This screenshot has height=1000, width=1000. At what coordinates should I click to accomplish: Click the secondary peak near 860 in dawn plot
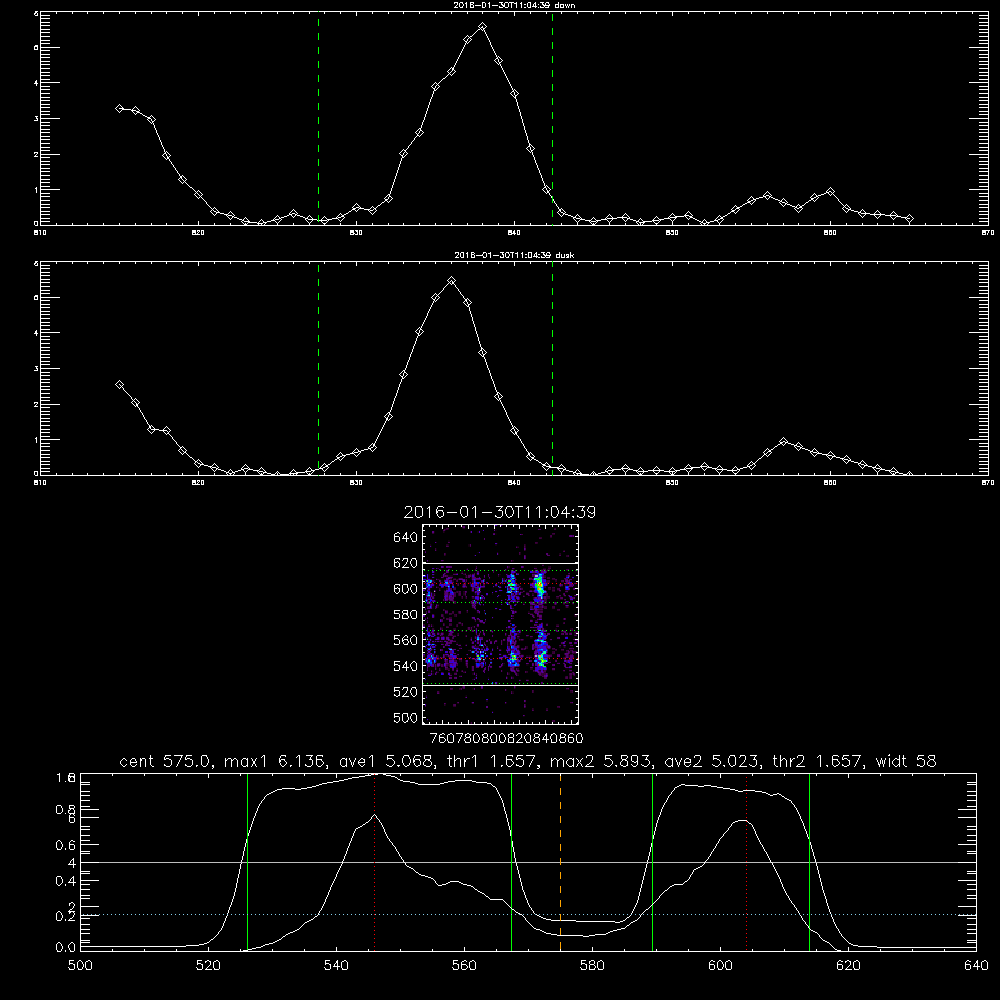(830, 191)
